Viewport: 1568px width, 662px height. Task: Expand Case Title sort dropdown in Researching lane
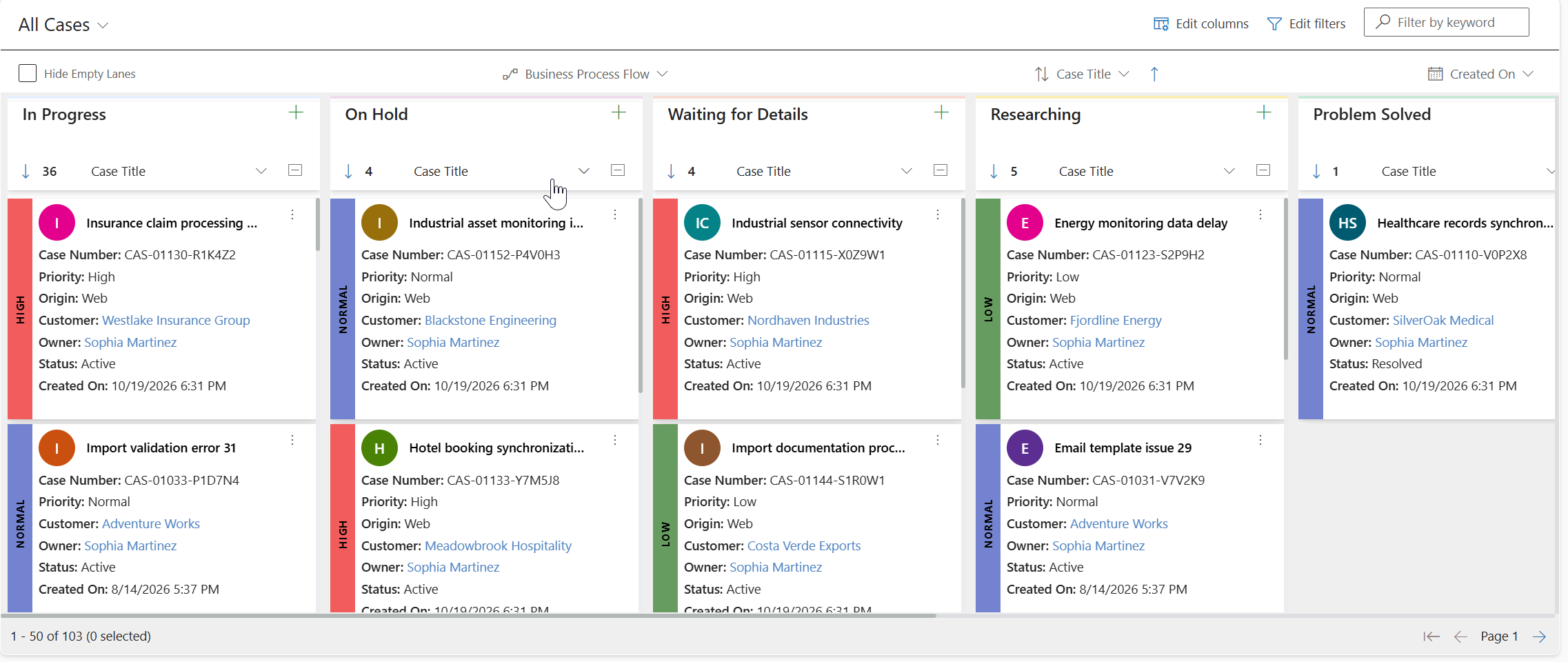[1229, 171]
